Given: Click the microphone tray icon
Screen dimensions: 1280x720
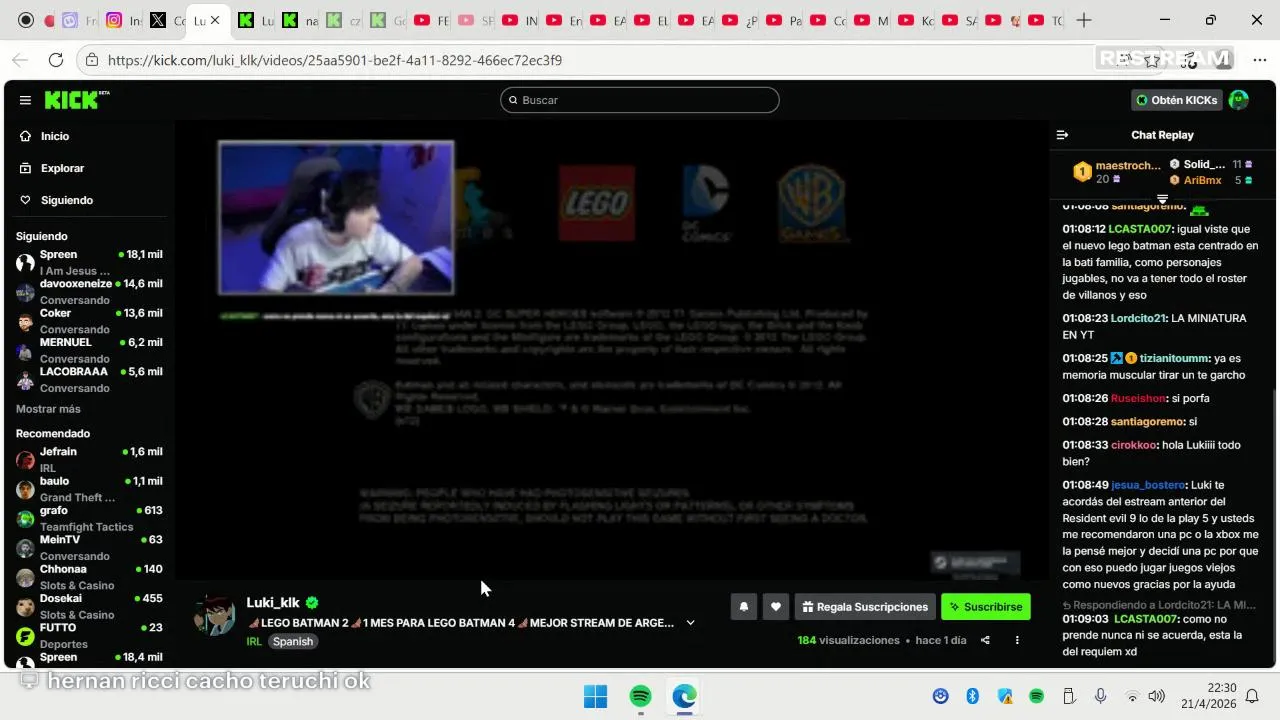Looking at the screenshot, I should 1100,696.
